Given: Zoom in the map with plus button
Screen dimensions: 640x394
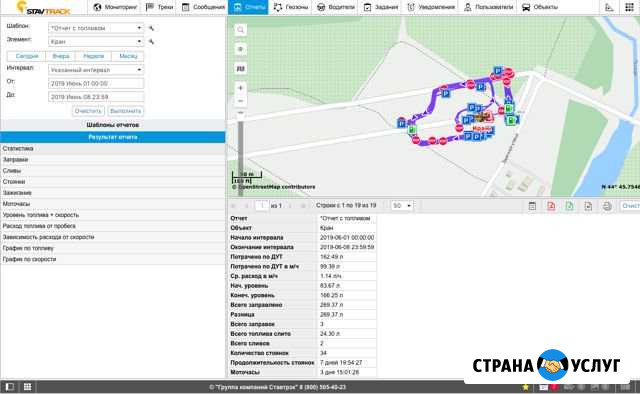Looking at the screenshot, I should (240, 88).
